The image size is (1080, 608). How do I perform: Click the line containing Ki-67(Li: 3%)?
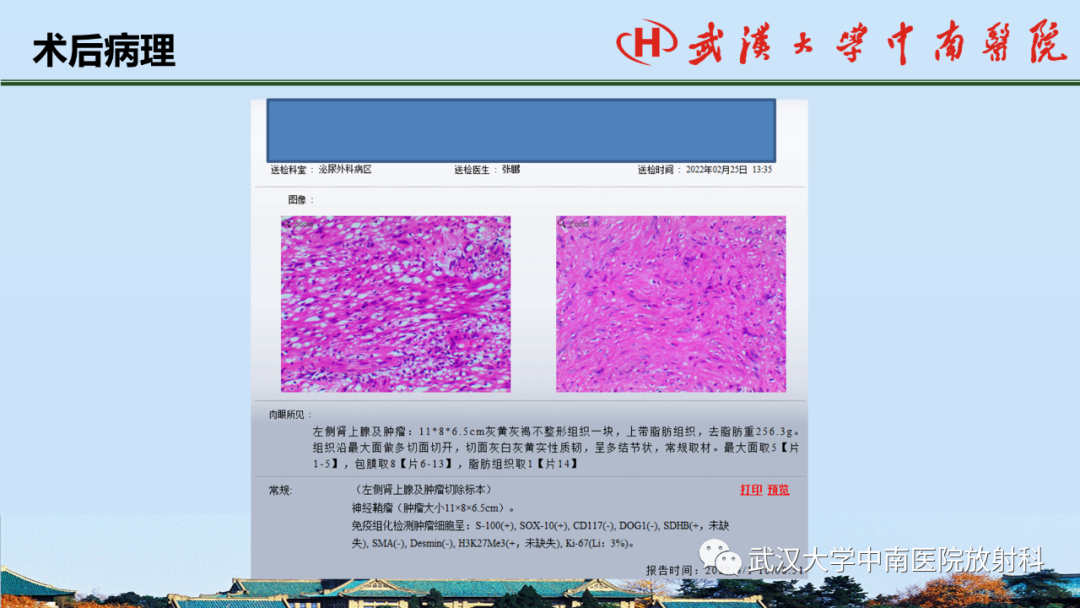[x=493, y=544]
